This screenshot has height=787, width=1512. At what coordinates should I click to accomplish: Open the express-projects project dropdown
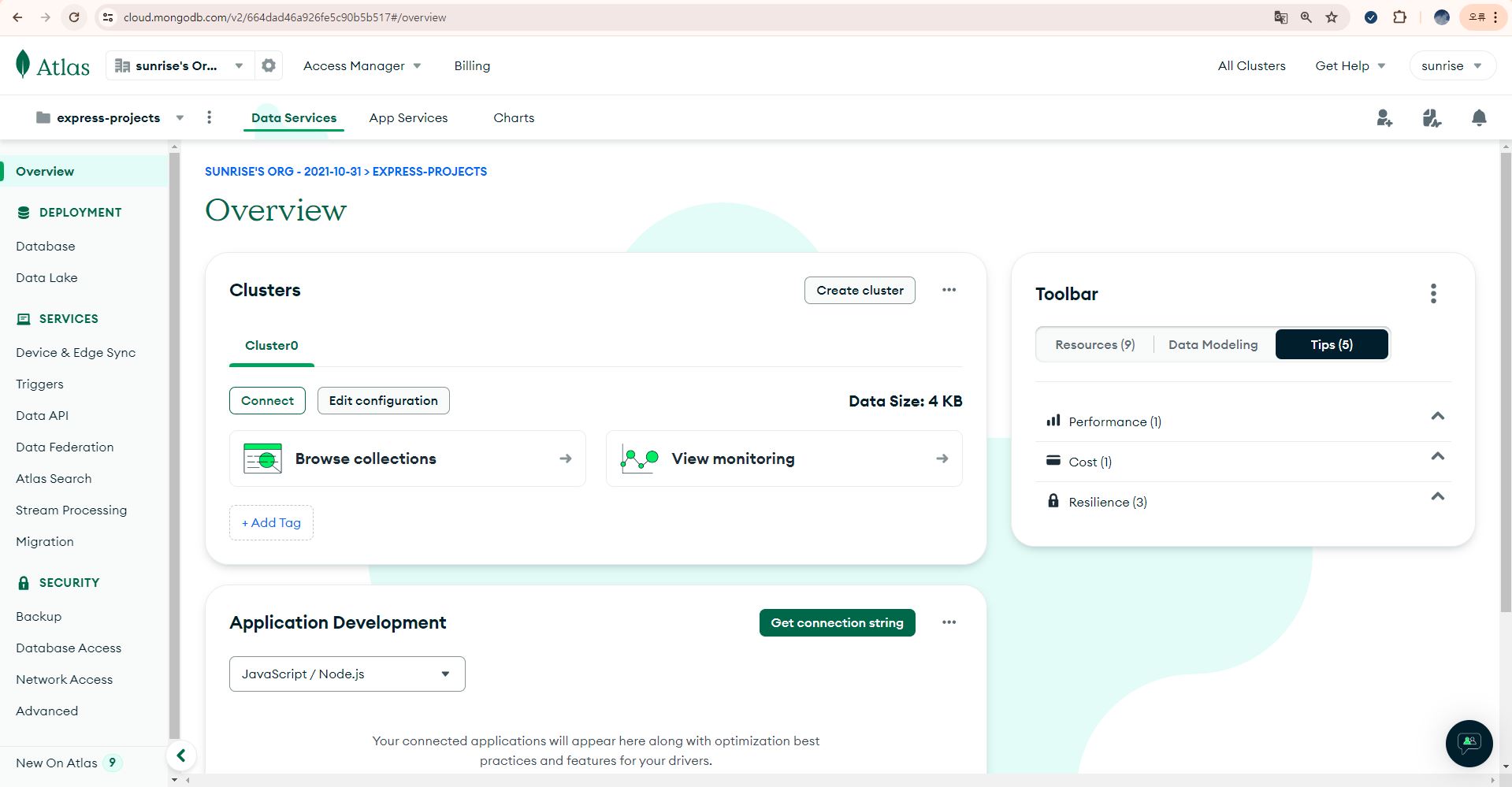pyautogui.click(x=110, y=118)
